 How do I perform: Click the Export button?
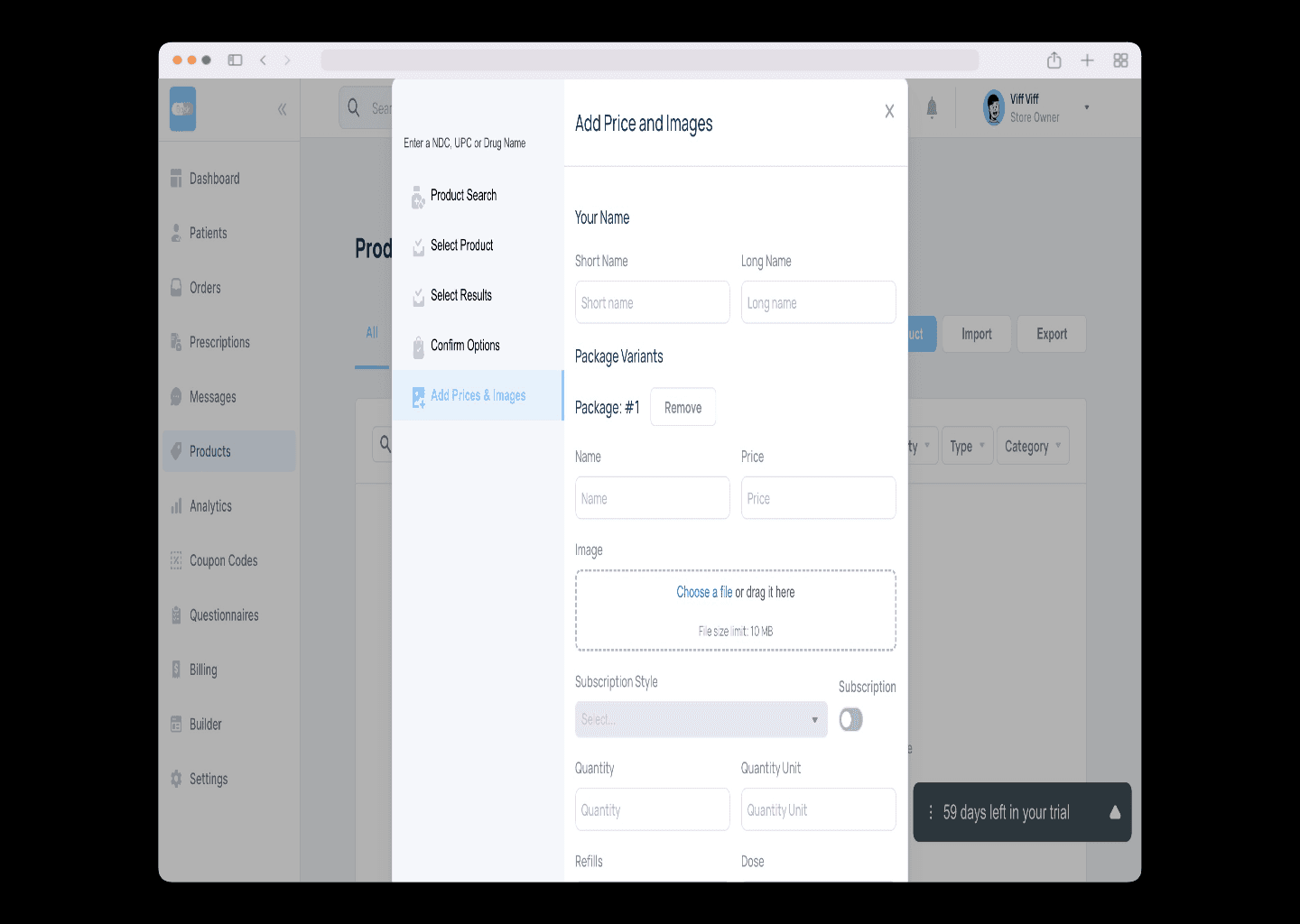(x=1051, y=333)
